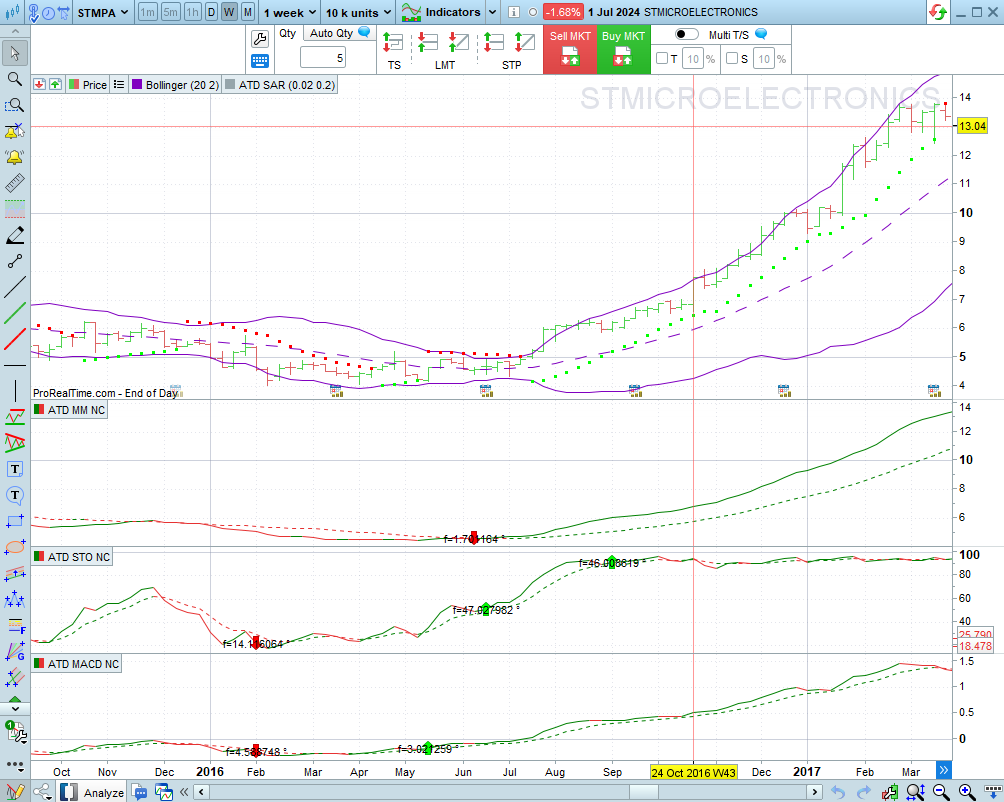Open the ATD SAR (0.02 0.2) label
The height and width of the screenshot is (802, 1004).
click(x=280, y=84)
